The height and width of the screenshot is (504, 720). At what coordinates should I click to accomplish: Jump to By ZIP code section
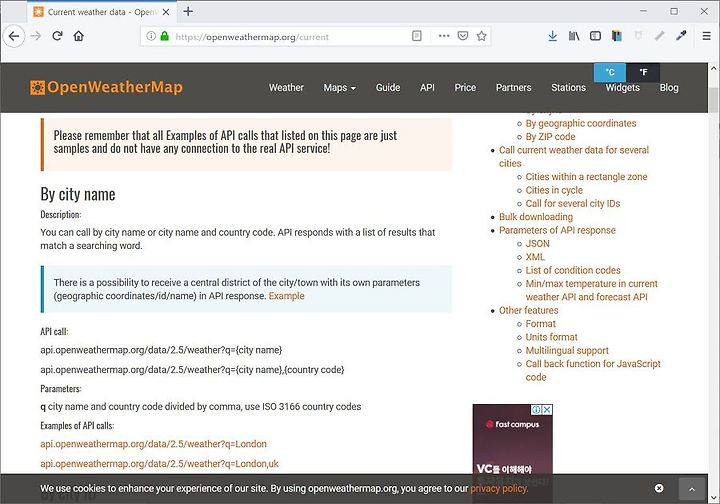click(x=550, y=137)
